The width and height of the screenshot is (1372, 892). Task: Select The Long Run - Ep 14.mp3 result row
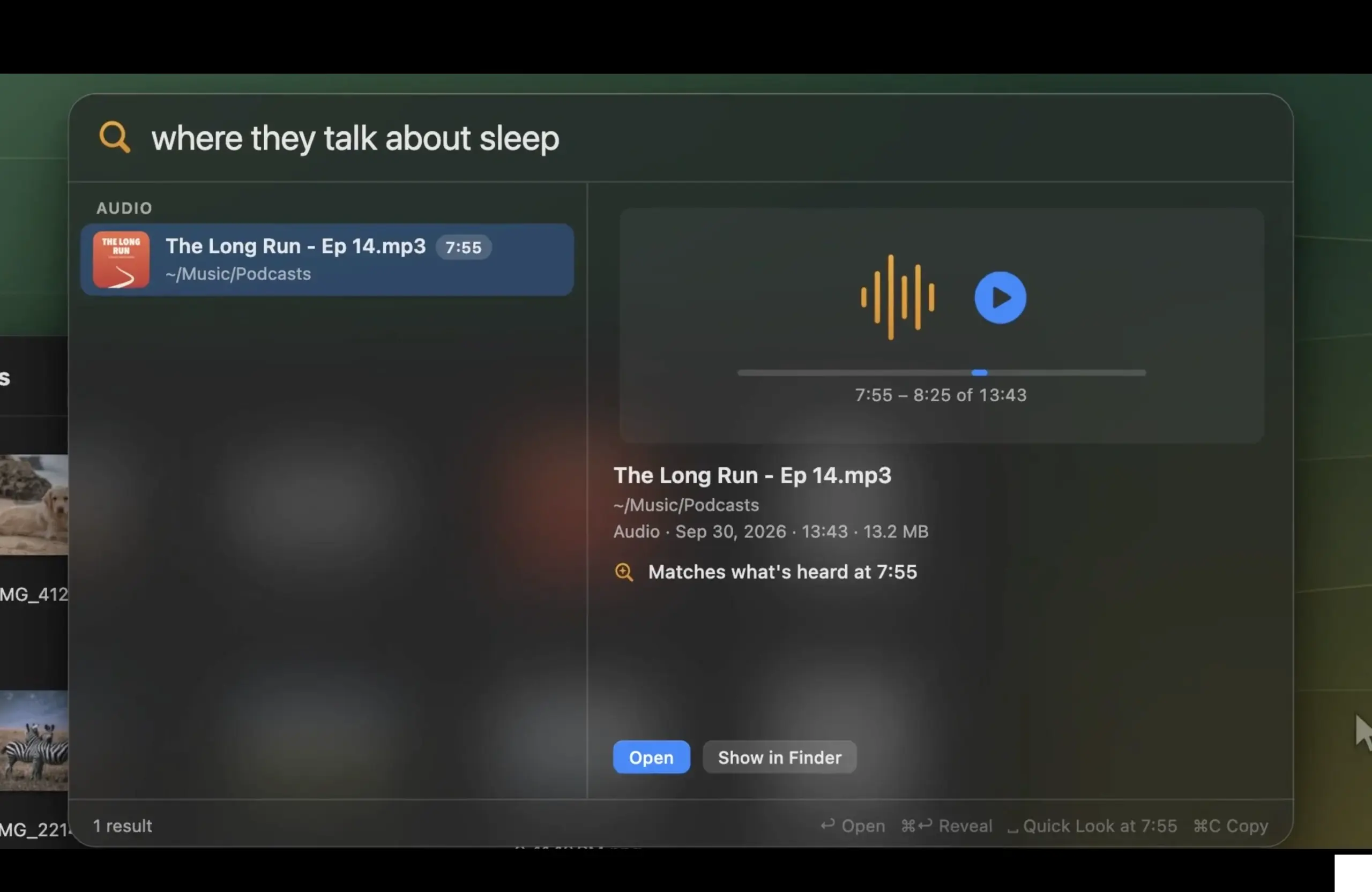327,260
